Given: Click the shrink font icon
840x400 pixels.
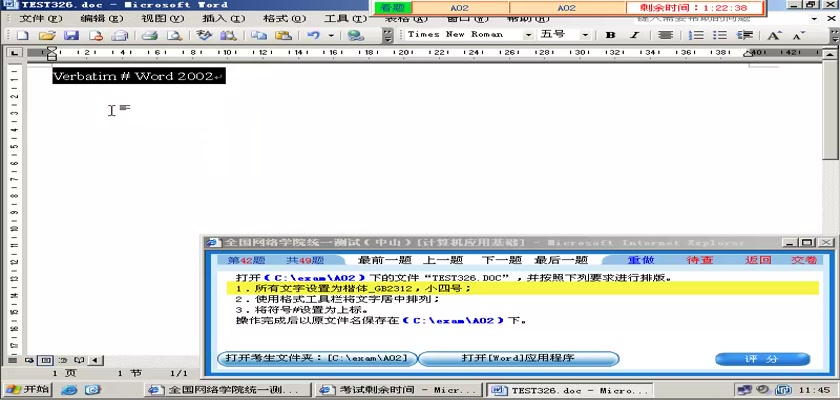Looking at the screenshot, I should tap(799, 35).
